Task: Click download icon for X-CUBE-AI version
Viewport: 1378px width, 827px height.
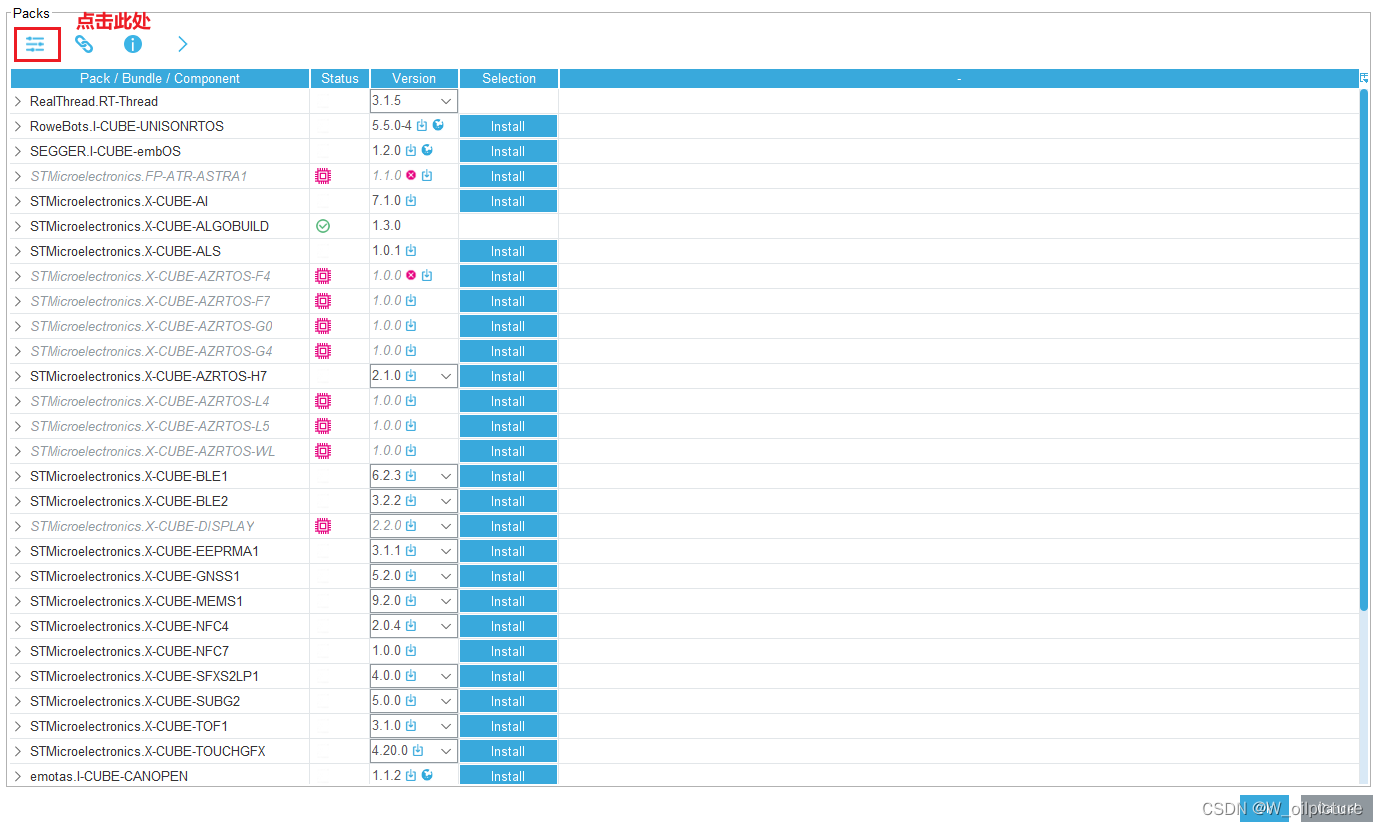Action: [411, 201]
